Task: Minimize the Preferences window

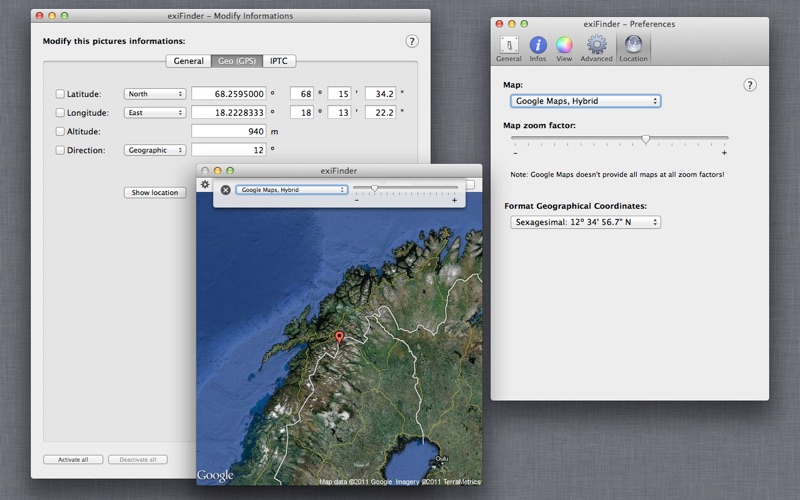Action: 512,24
